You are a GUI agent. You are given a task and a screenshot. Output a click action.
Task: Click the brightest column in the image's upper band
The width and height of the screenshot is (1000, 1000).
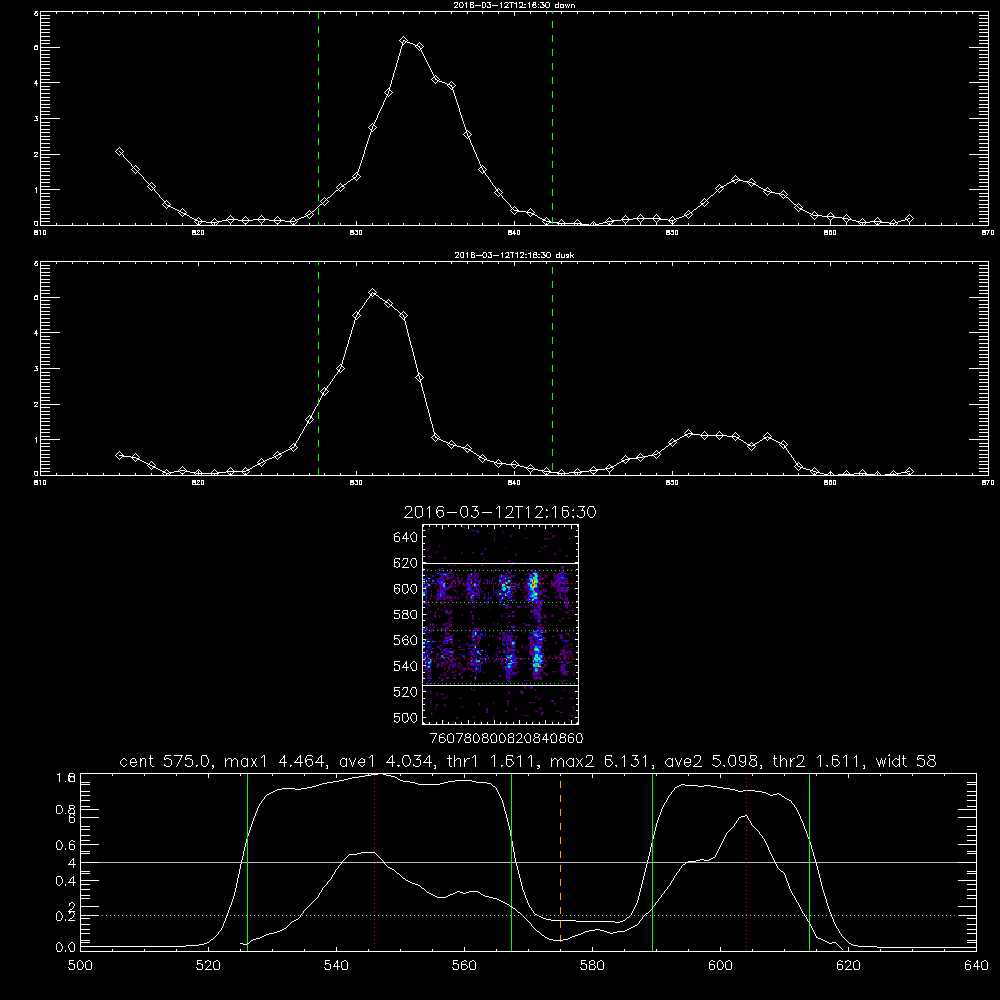coord(533,587)
